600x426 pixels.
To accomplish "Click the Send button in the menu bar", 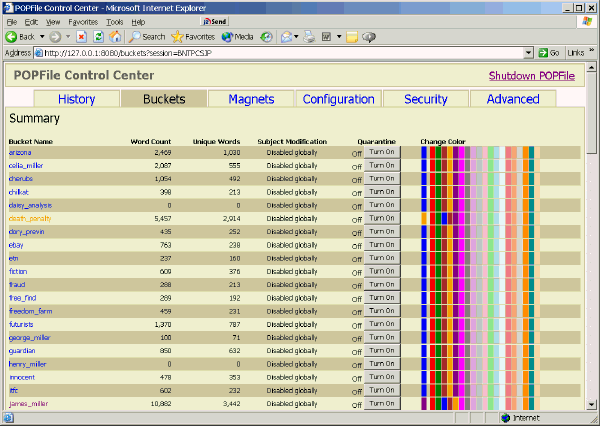I will pos(215,21).
